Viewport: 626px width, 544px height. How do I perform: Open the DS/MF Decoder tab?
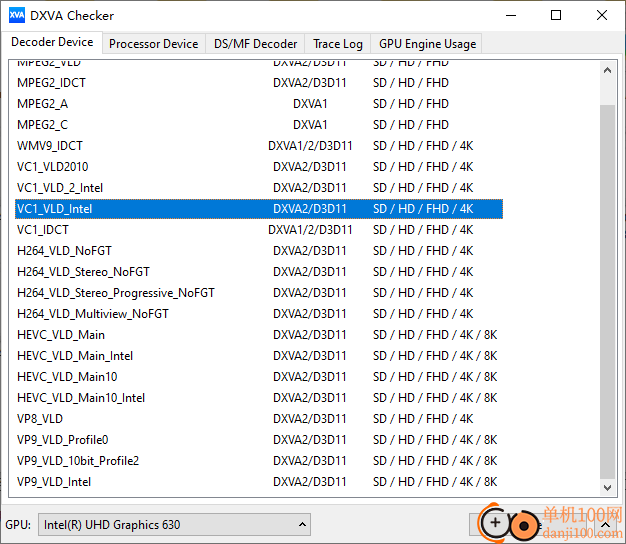[255, 44]
